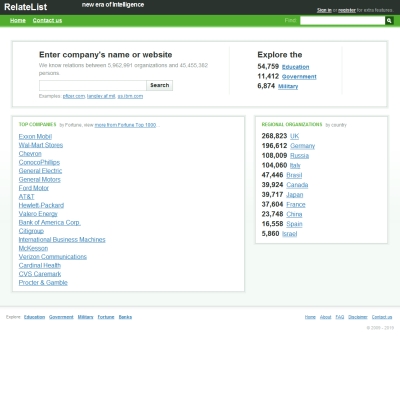Click the register link

coord(347,10)
